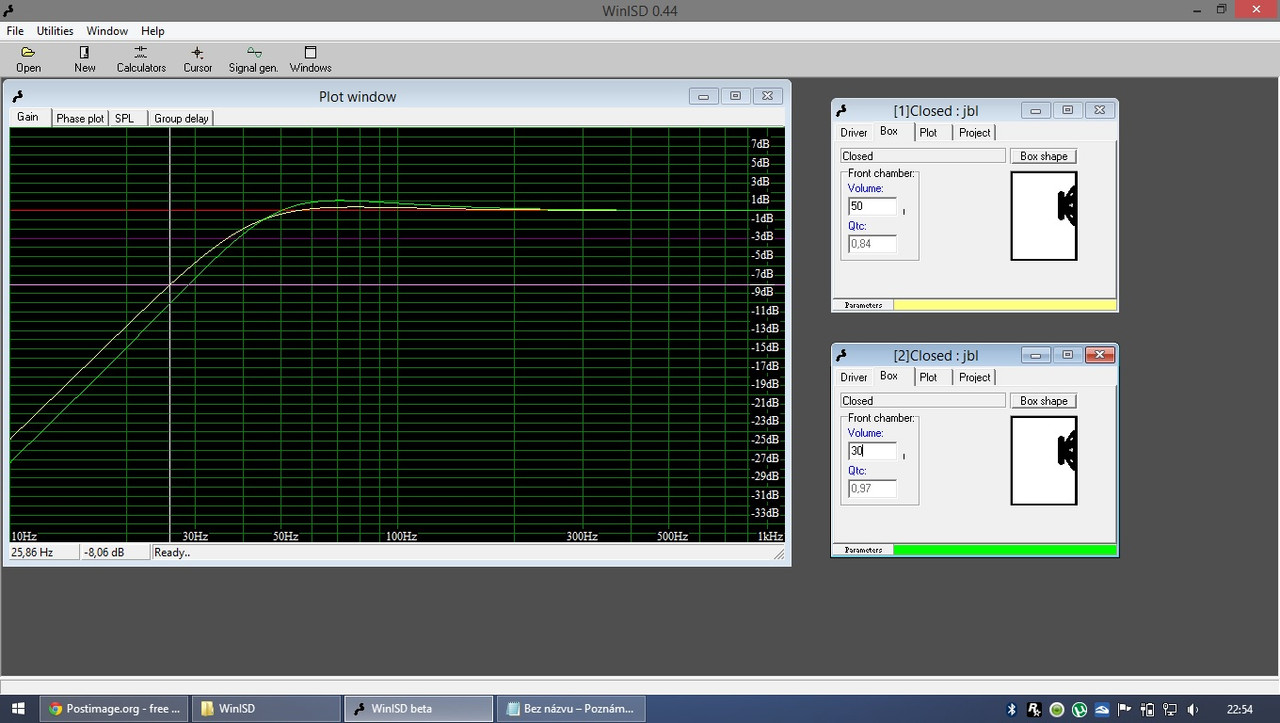Create a new project with New icon
The image size is (1280, 723).
click(x=85, y=59)
